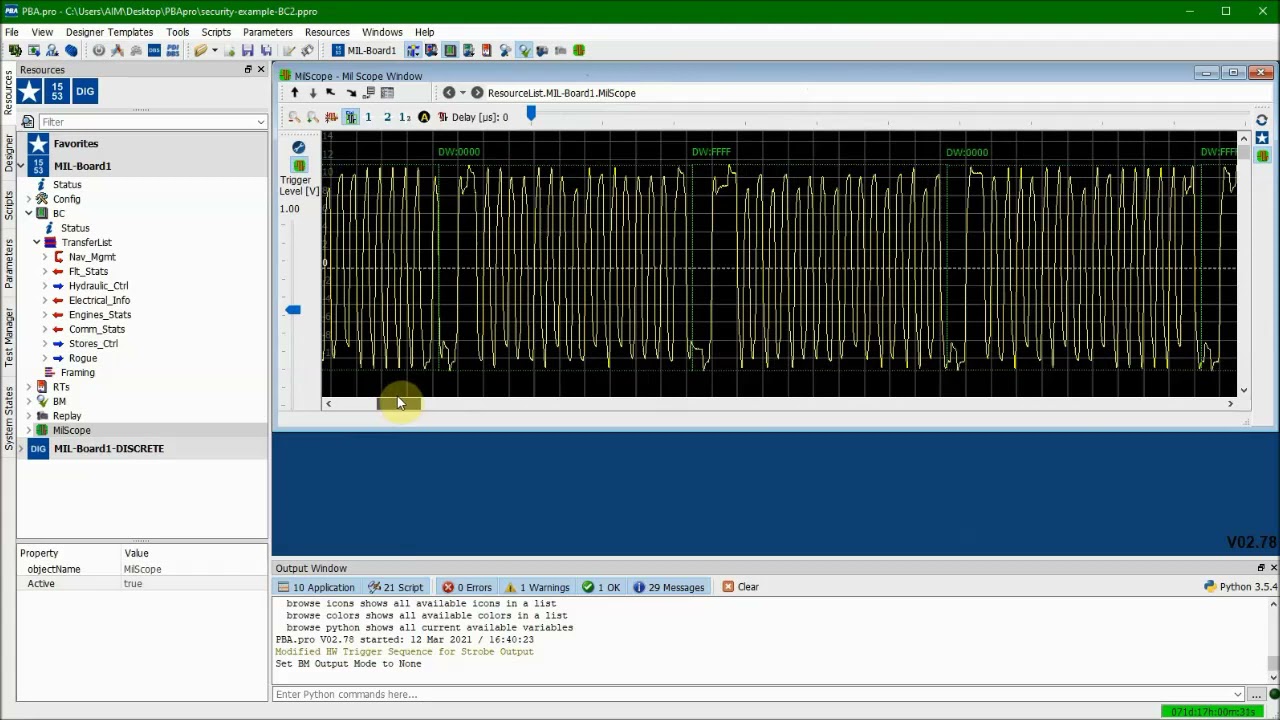Go back with MilScope navigation arrow
Viewport: 1280px width, 720px height.
(x=449, y=93)
